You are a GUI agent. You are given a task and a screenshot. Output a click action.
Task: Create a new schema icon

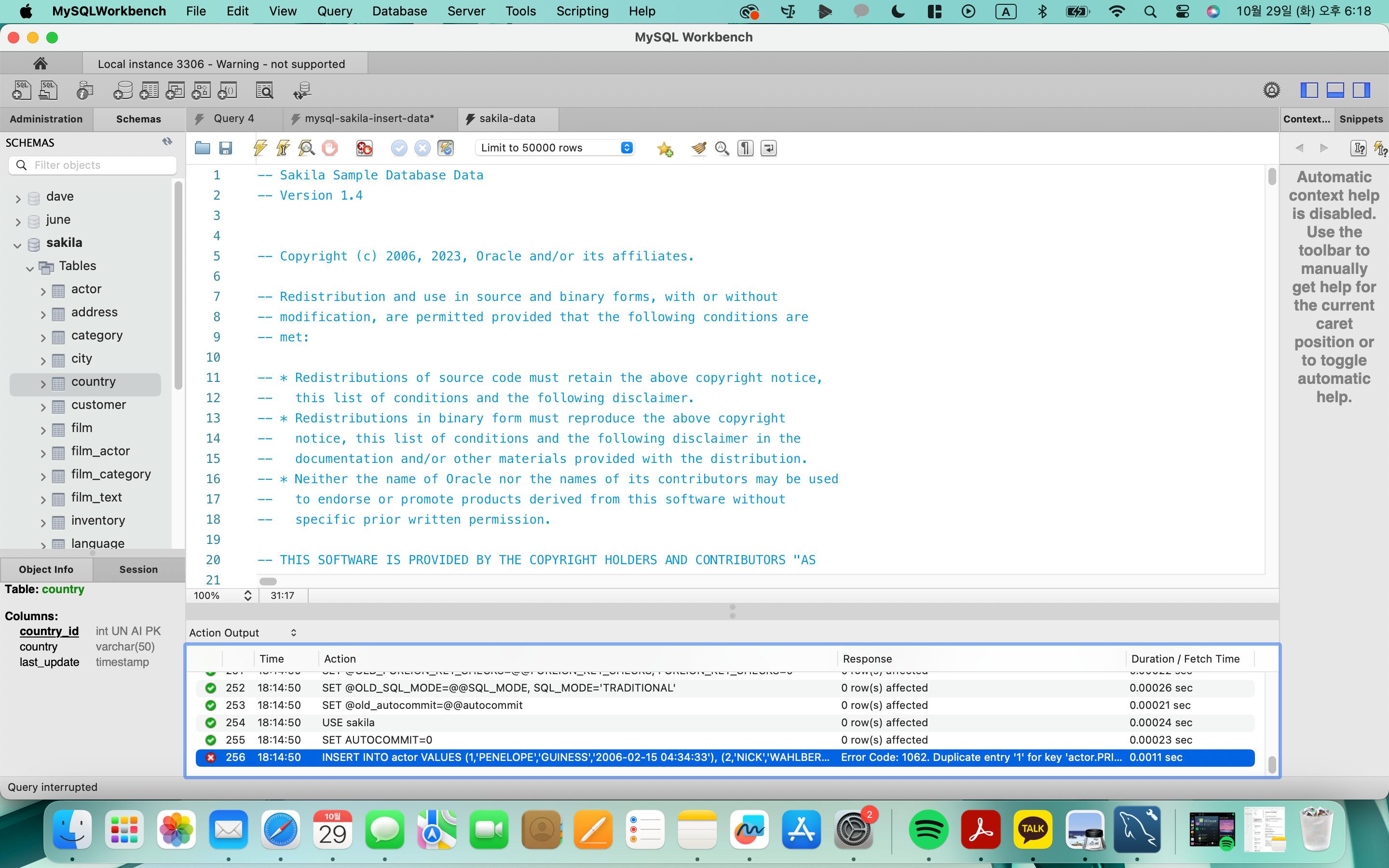[x=123, y=90]
